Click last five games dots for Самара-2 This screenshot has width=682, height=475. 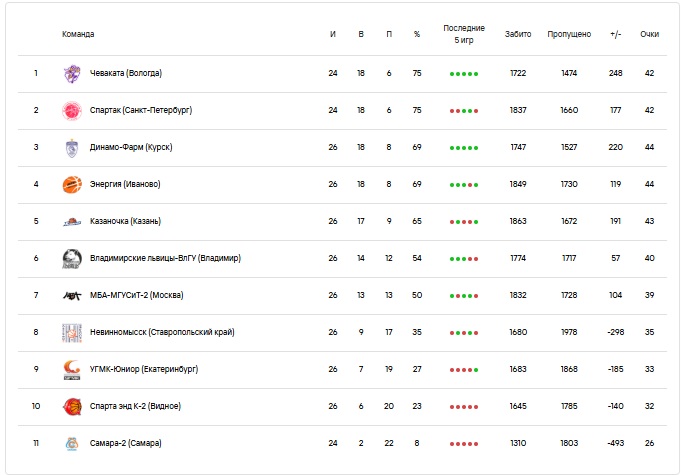point(464,444)
